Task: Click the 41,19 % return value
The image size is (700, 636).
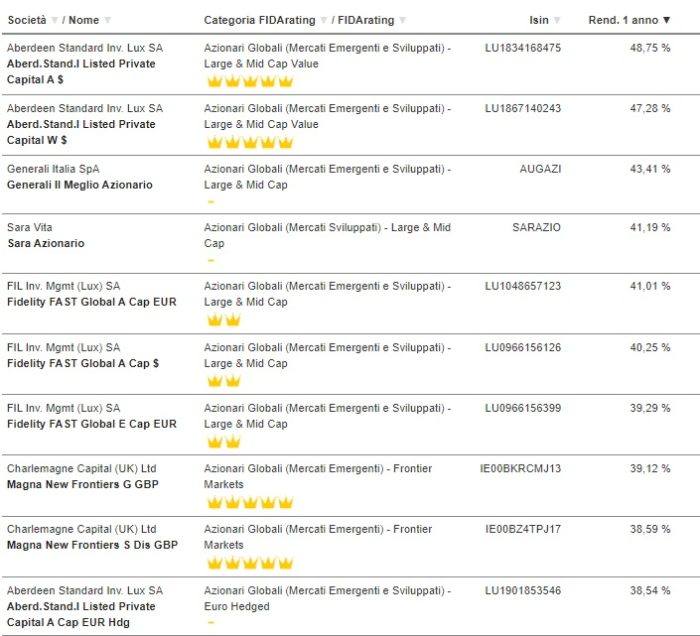Action: click(x=650, y=227)
